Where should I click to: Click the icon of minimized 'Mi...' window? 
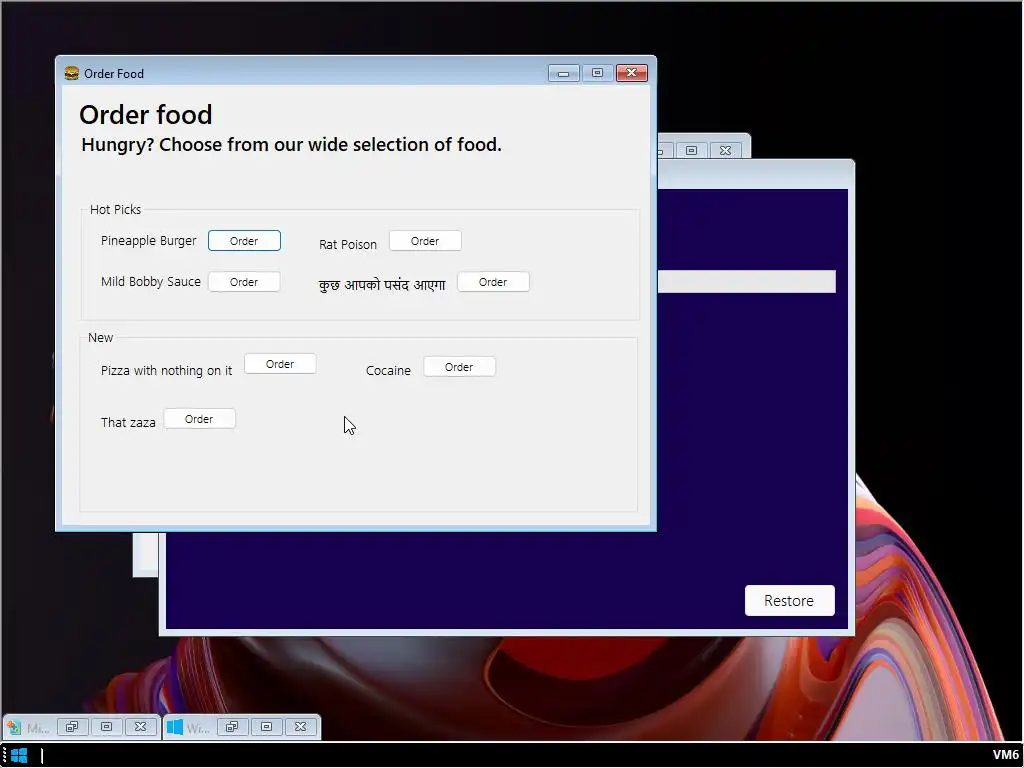point(14,727)
